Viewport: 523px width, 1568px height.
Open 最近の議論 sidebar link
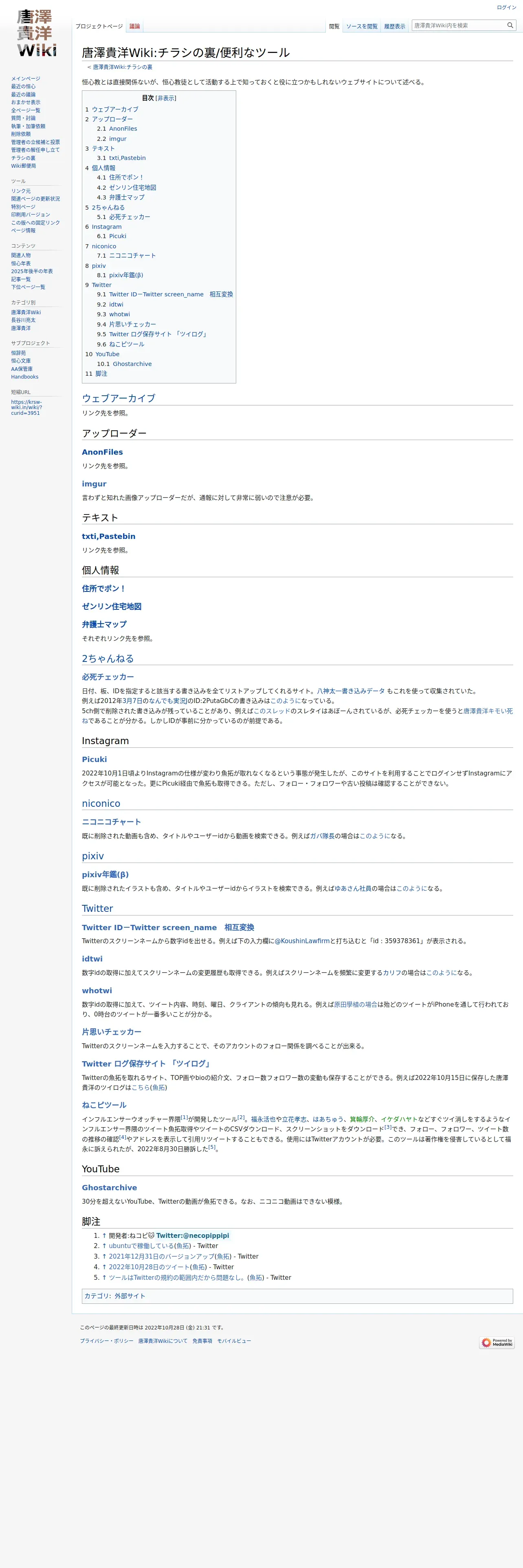(23, 94)
